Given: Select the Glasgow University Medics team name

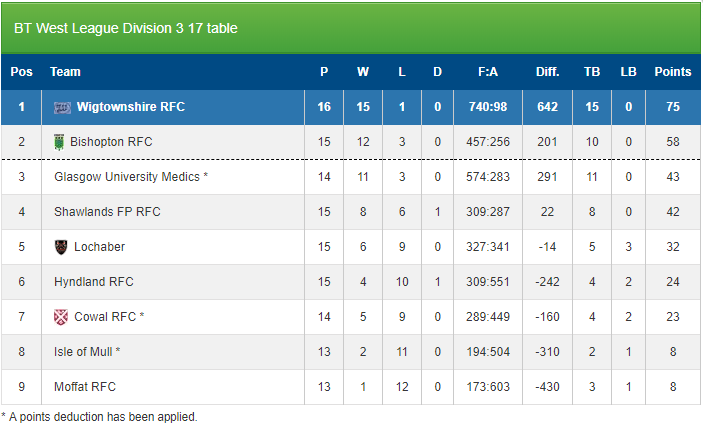Looking at the screenshot, I should (x=127, y=177).
